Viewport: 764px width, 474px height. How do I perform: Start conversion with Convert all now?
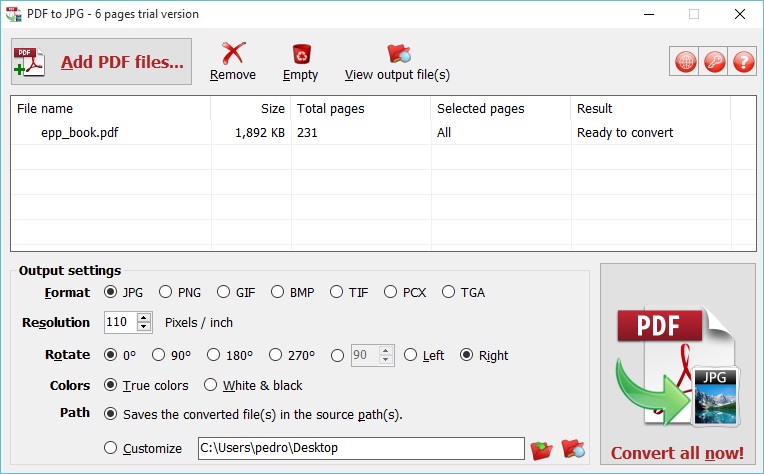(x=678, y=365)
